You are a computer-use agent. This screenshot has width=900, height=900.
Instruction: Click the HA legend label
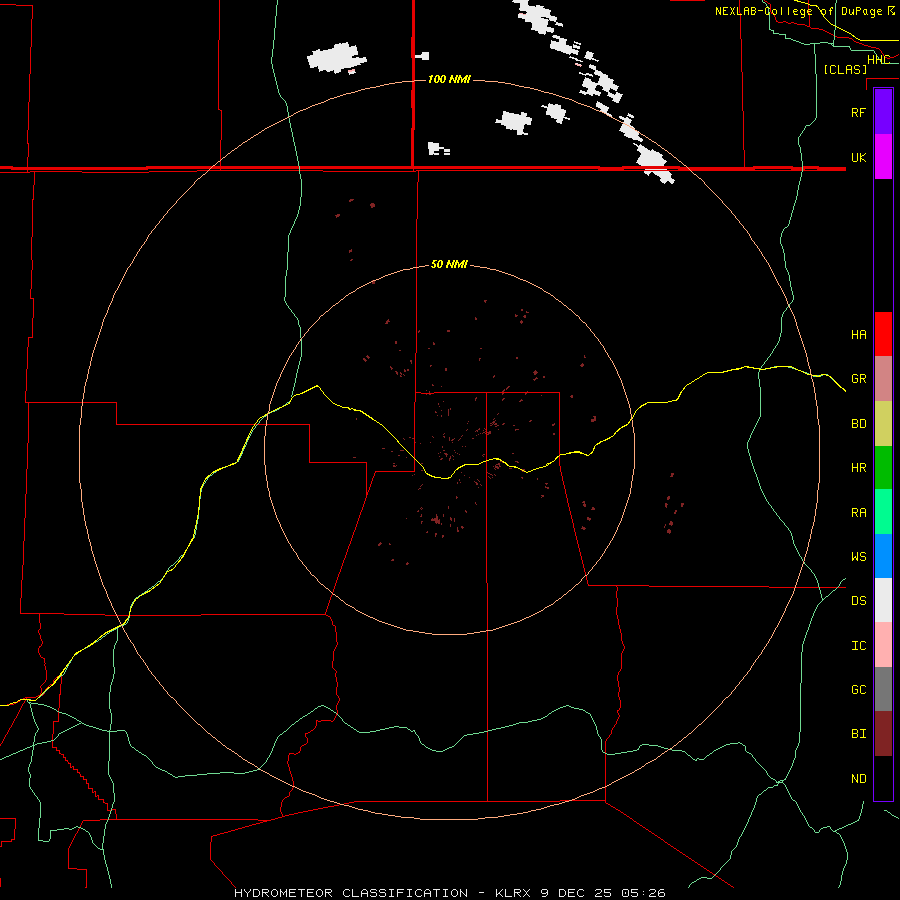tap(858, 335)
